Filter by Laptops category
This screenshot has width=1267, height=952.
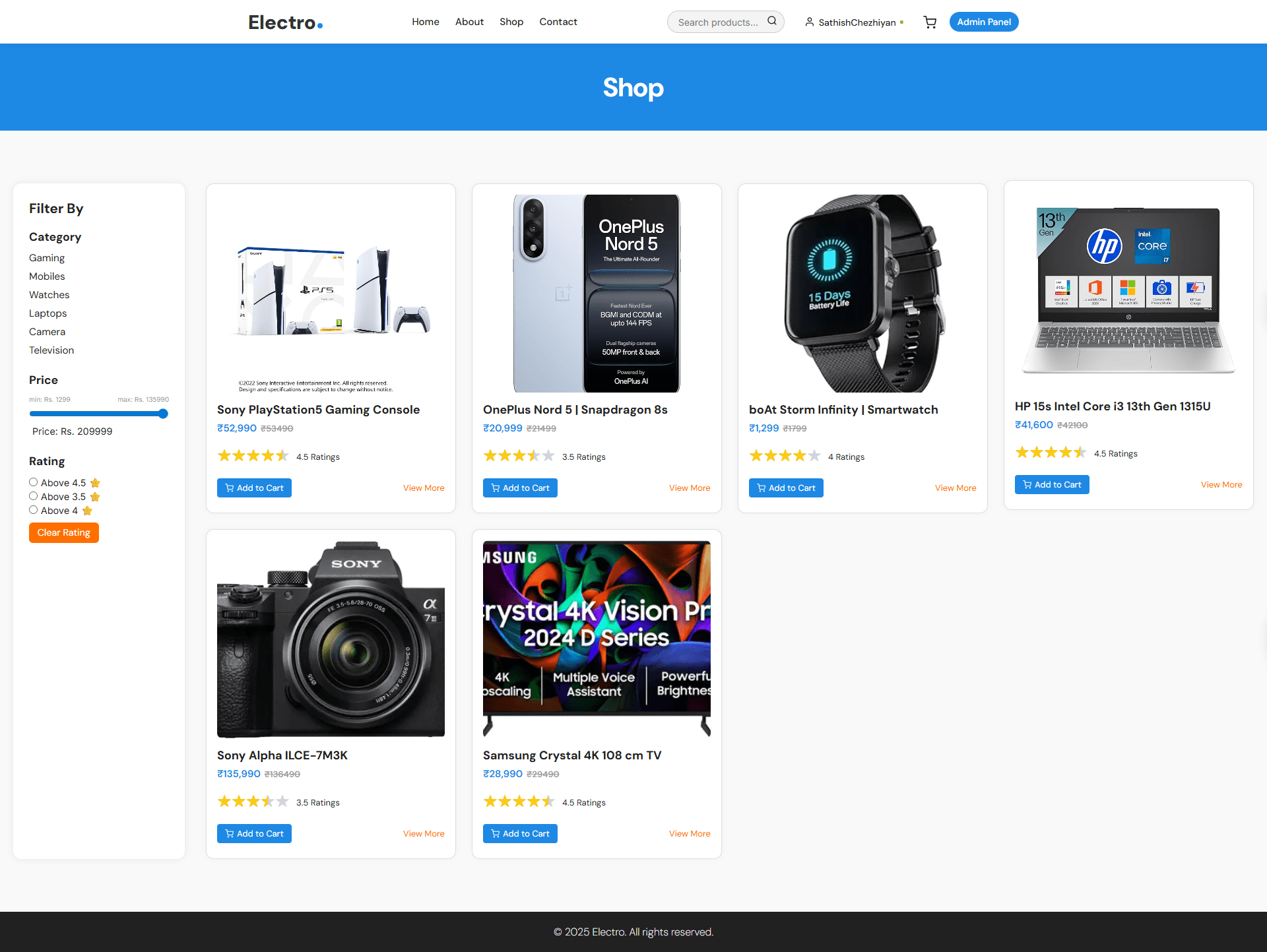click(x=48, y=313)
